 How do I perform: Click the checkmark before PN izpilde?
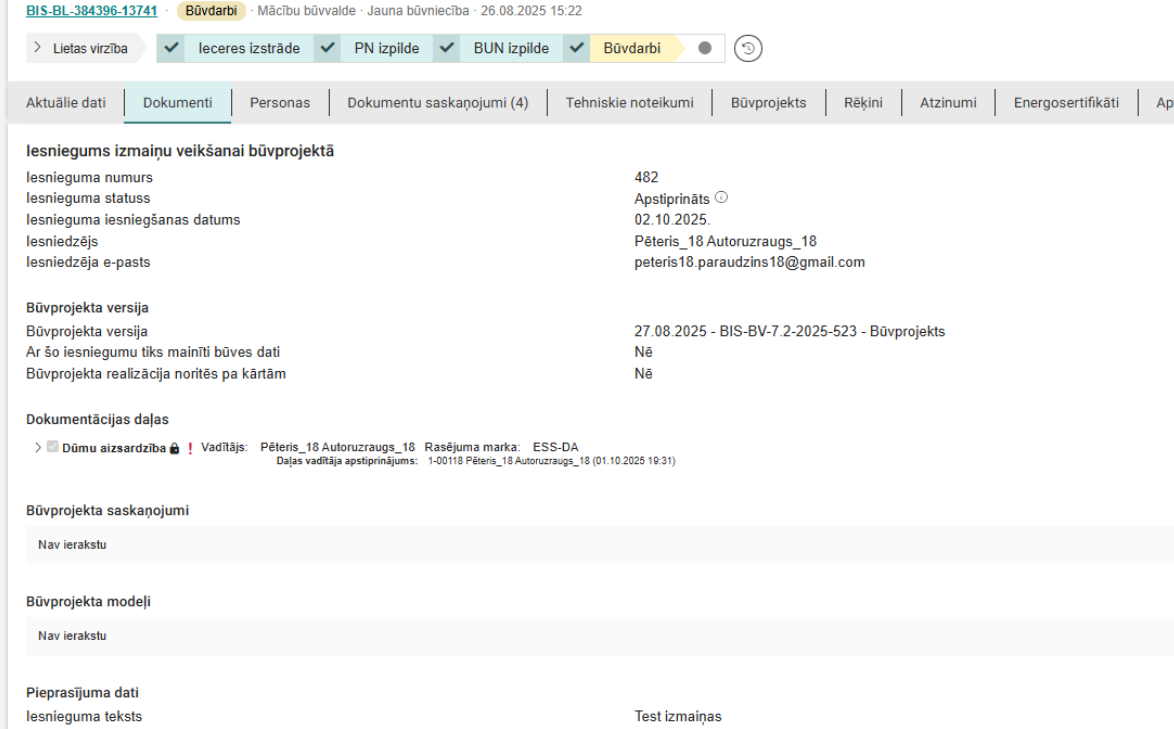click(328, 48)
